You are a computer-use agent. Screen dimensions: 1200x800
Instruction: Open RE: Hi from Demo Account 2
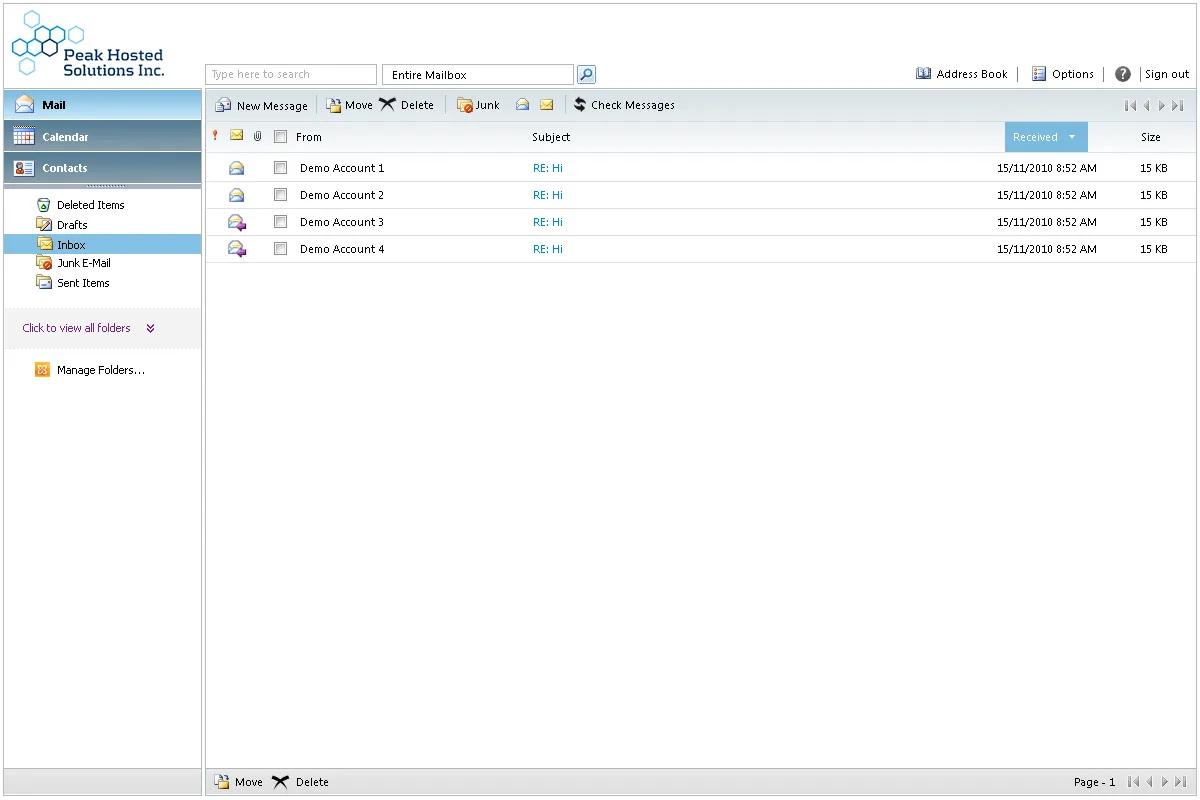point(548,195)
